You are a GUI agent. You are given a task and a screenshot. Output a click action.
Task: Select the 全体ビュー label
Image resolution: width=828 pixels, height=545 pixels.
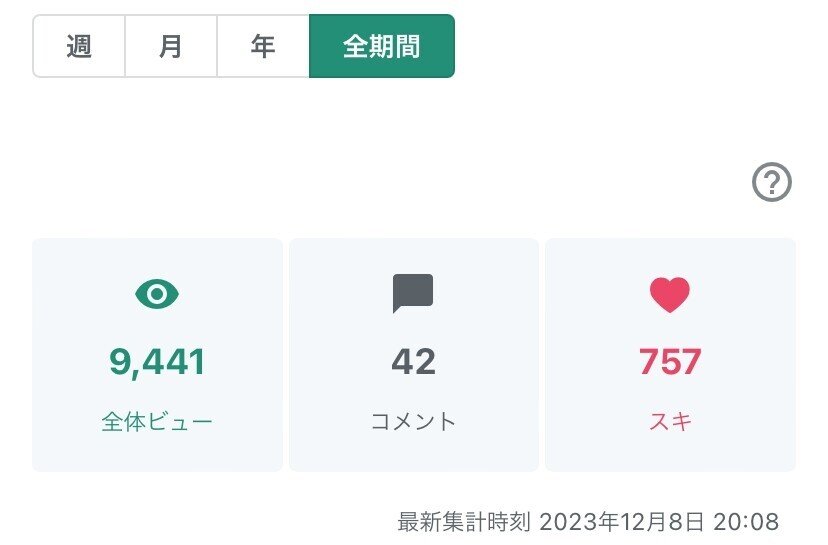(x=157, y=421)
